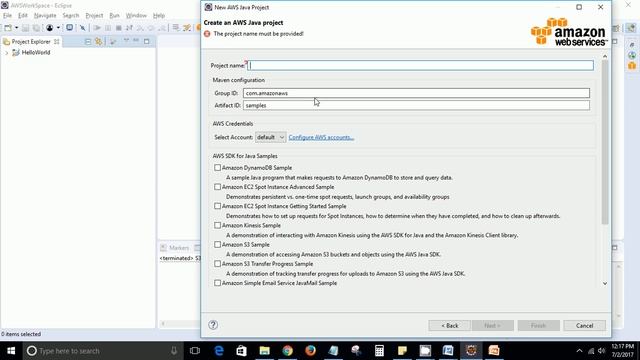
Task: Maximize the Project Explorer view
Action: (x=147, y=41)
